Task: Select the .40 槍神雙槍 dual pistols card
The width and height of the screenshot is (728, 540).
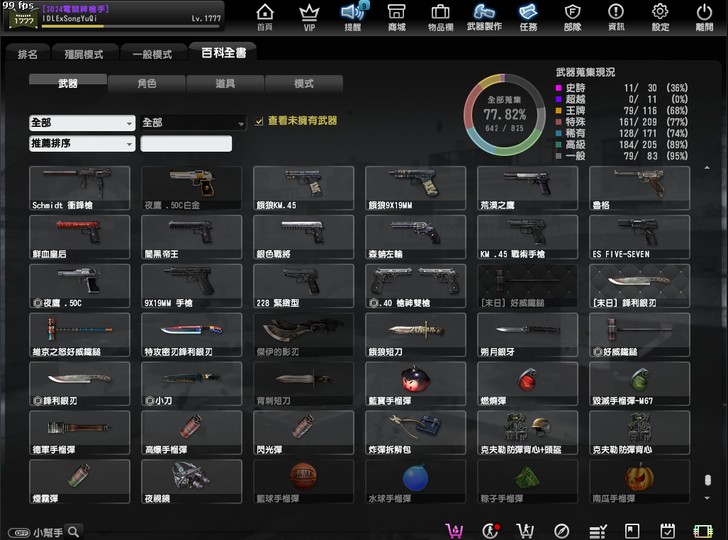Action: [x=416, y=286]
